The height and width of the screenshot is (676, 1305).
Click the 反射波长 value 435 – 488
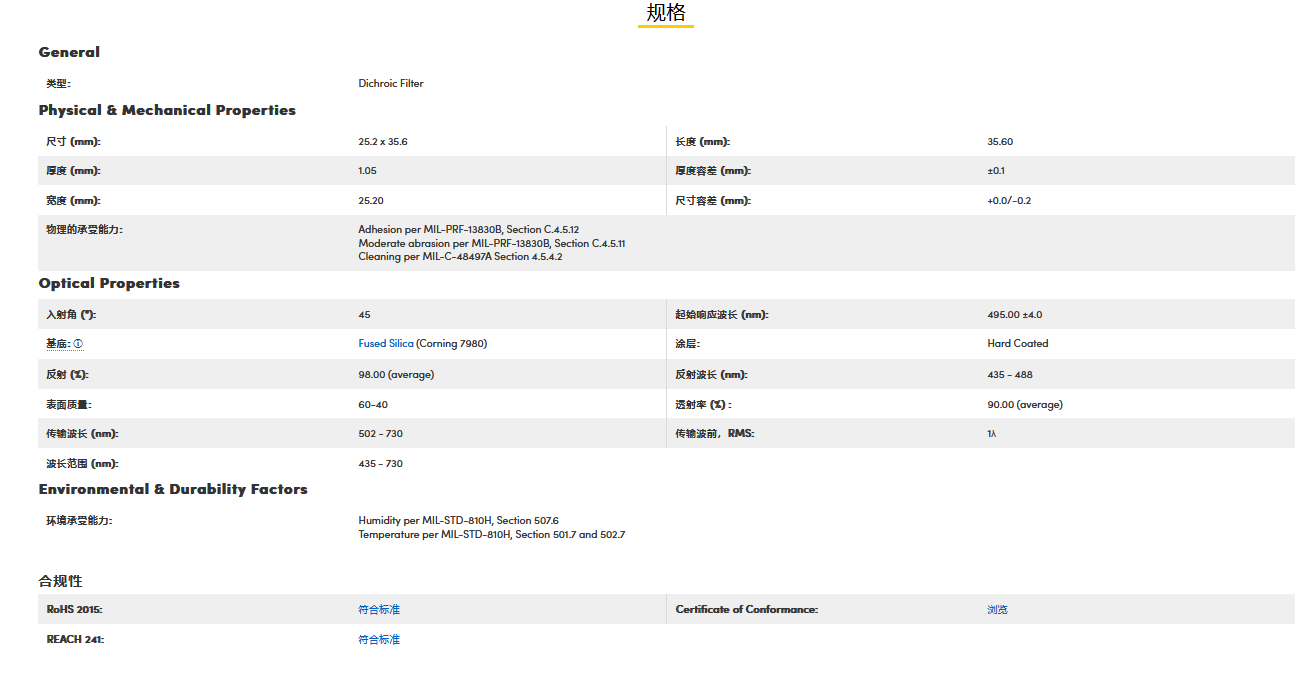pos(1010,375)
